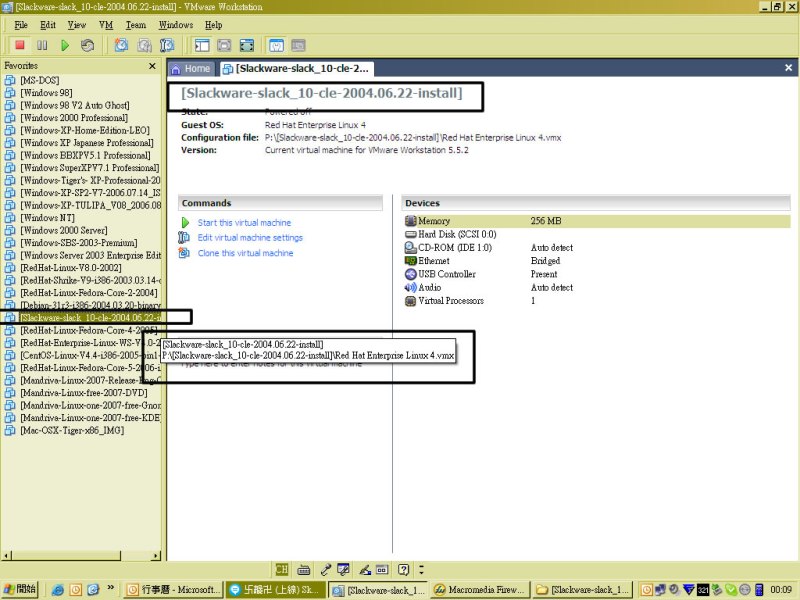The image size is (800, 600).
Task: Select [Windows 98] in Favorites
Action: 46,93
